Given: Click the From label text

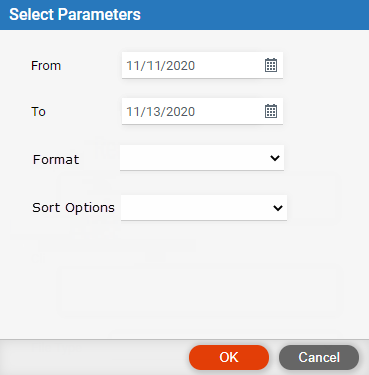Looking at the screenshot, I should click(x=46, y=66).
